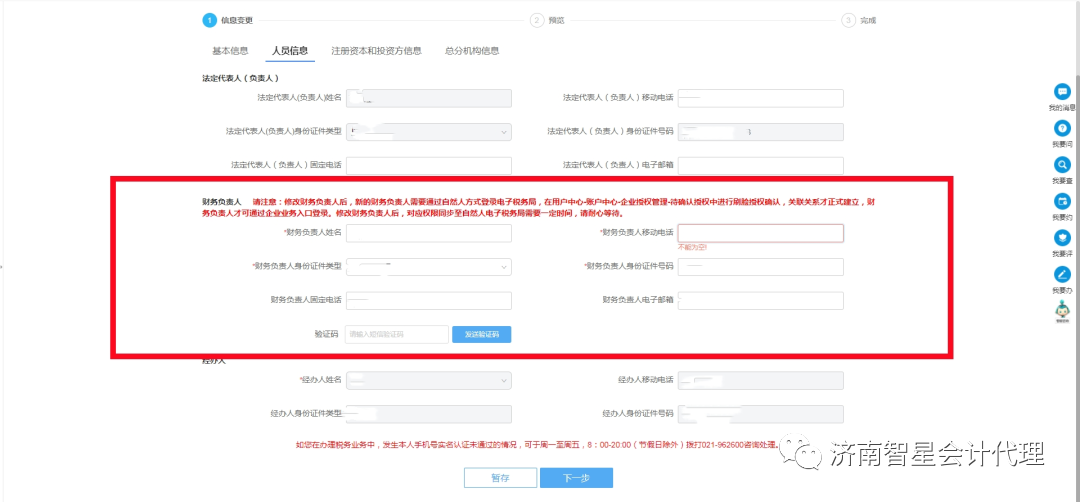Focus 财务负责人电子邮箱 field
Image resolution: width=1080 pixels, height=502 pixels.
click(x=760, y=300)
